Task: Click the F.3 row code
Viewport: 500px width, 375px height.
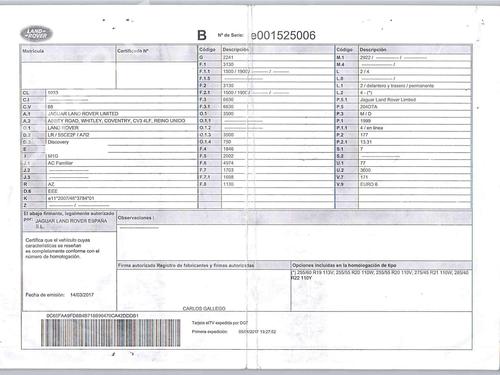Action: pyautogui.click(x=203, y=100)
